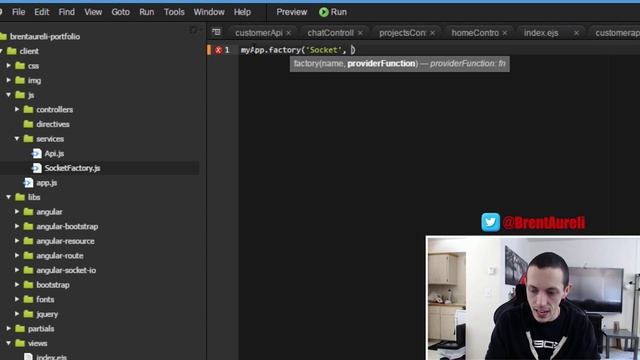Open the Edit menu

(x=42, y=12)
